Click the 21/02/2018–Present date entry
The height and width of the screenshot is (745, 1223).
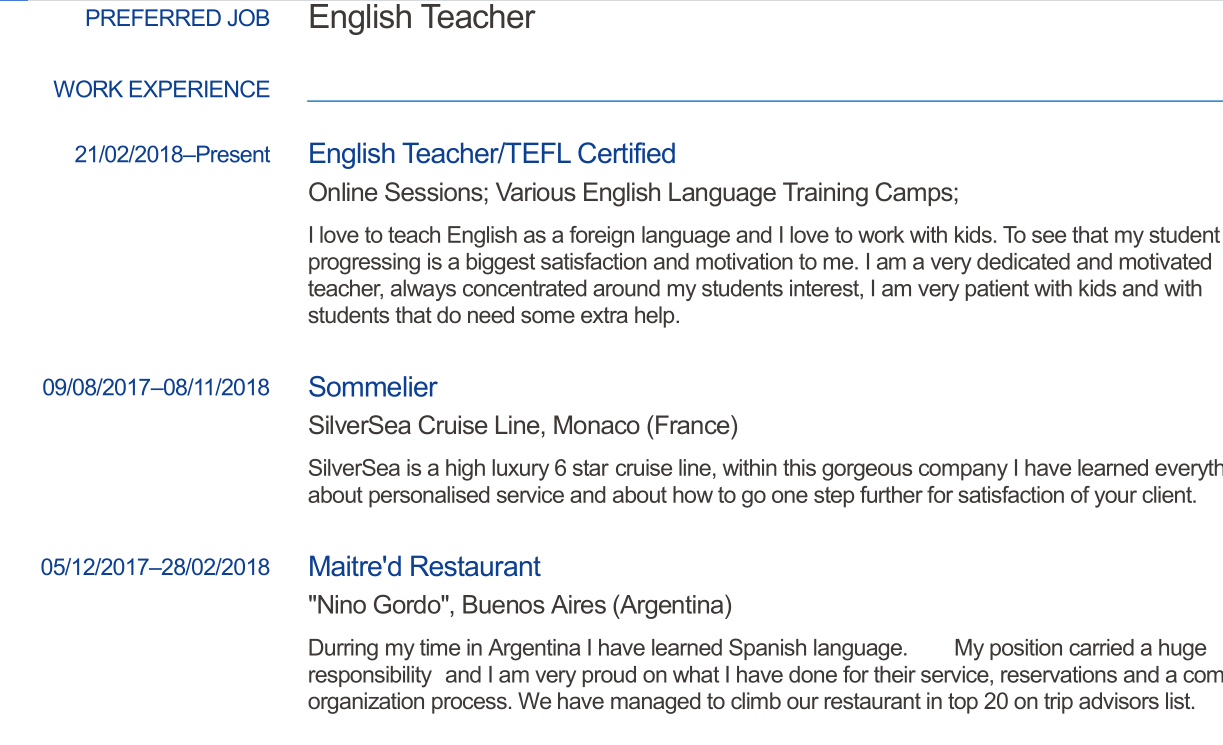tap(172, 155)
